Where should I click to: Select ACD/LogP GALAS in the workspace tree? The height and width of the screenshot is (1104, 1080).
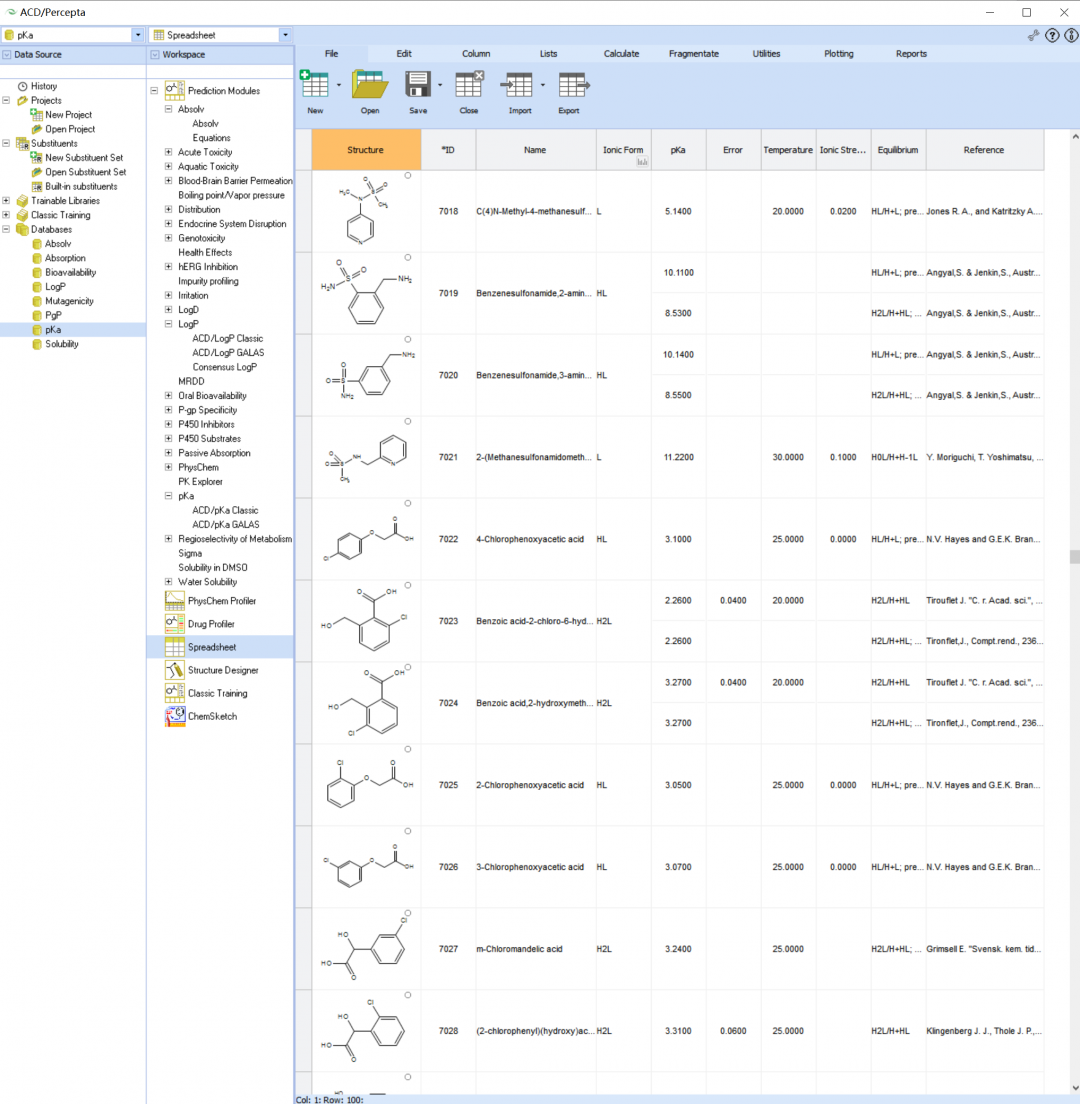tap(228, 353)
